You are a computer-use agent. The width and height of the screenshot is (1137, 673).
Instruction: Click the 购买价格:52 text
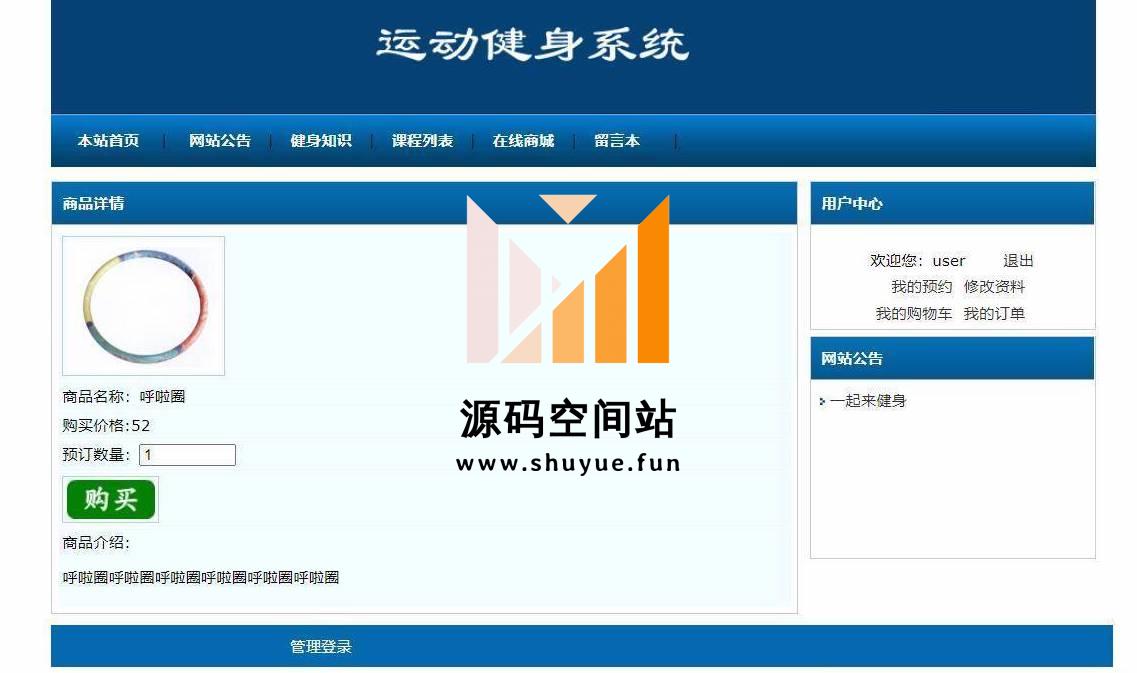[106, 426]
